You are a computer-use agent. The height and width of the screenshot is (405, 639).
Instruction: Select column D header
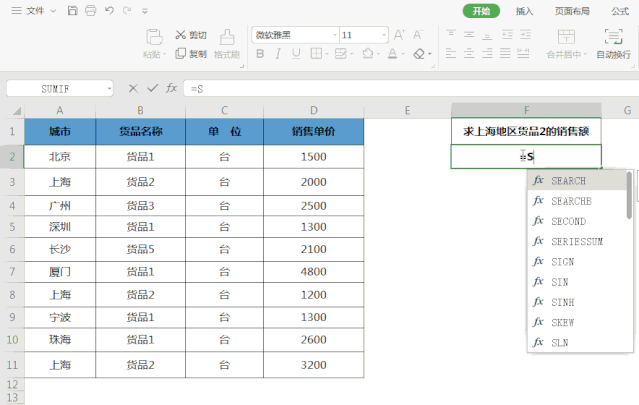(313, 110)
